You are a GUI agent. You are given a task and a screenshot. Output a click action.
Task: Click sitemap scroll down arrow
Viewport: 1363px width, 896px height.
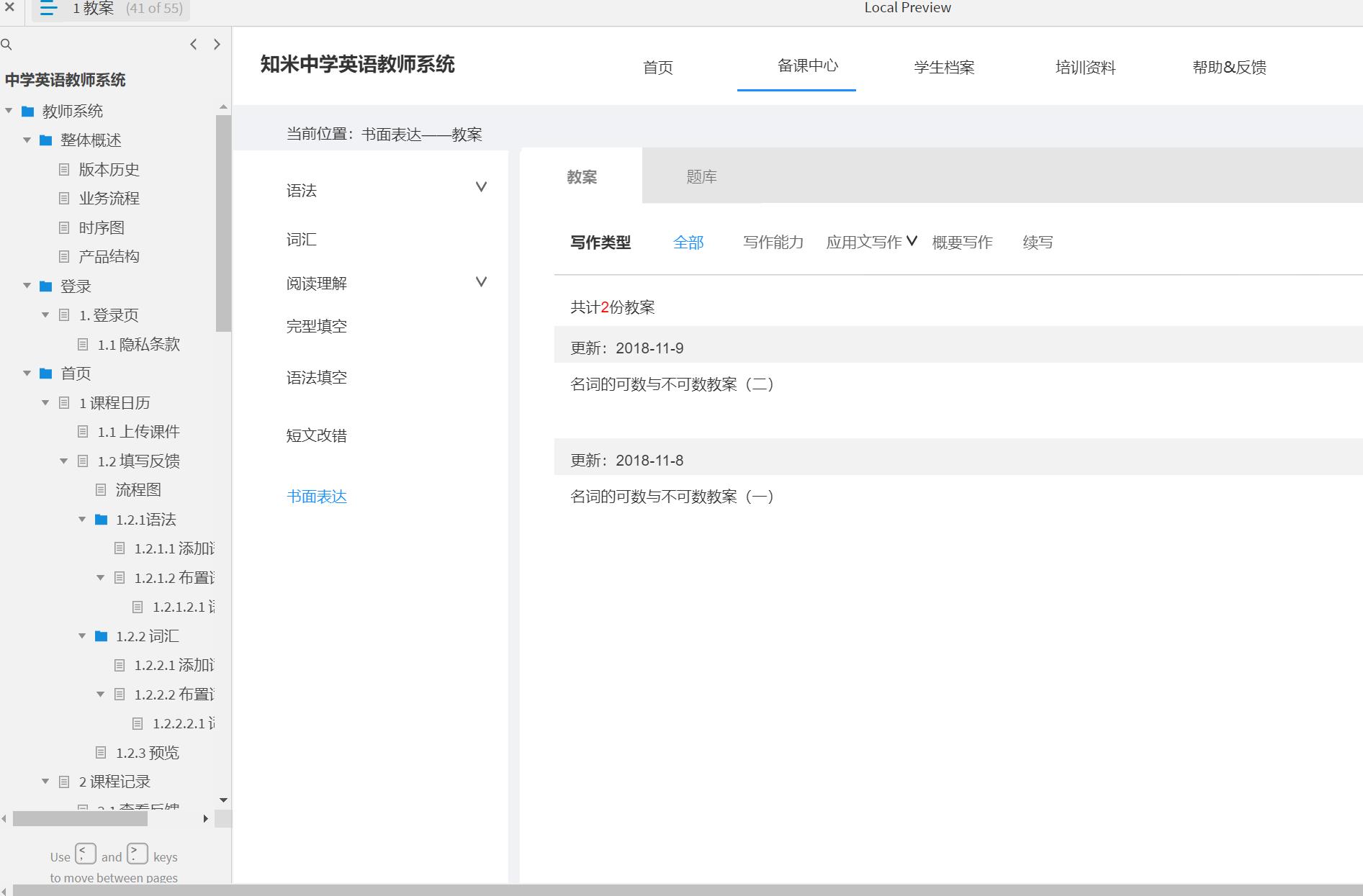click(223, 800)
